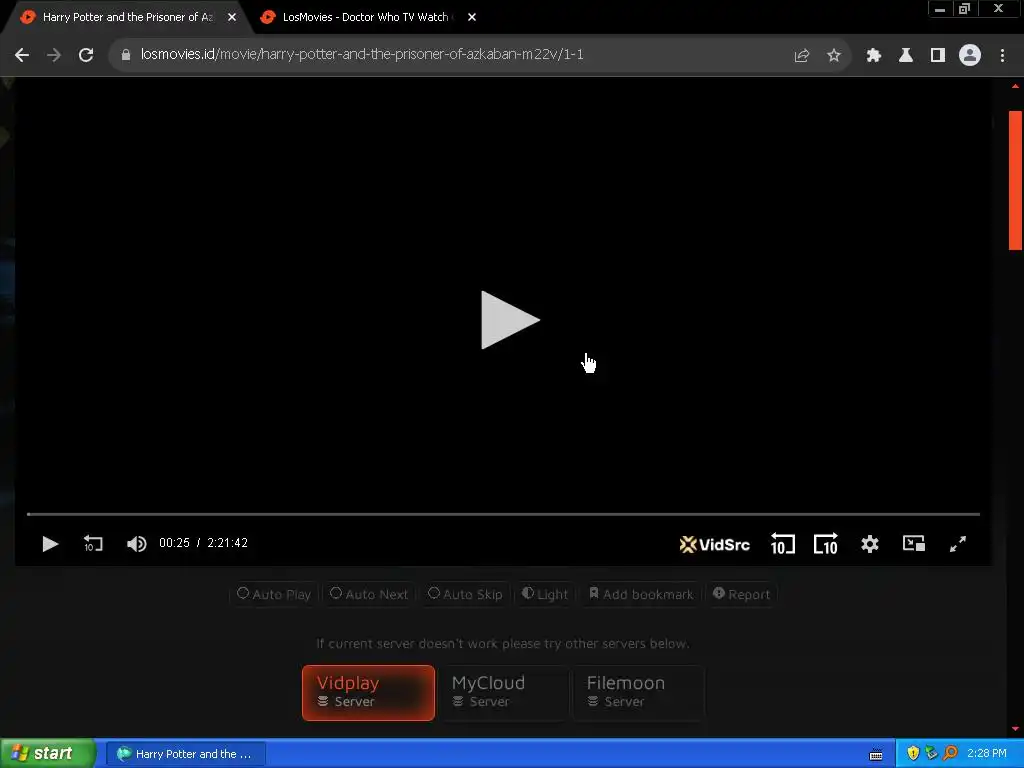Reload the current page
This screenshot has height=768, width=1024.
(86, 55)
